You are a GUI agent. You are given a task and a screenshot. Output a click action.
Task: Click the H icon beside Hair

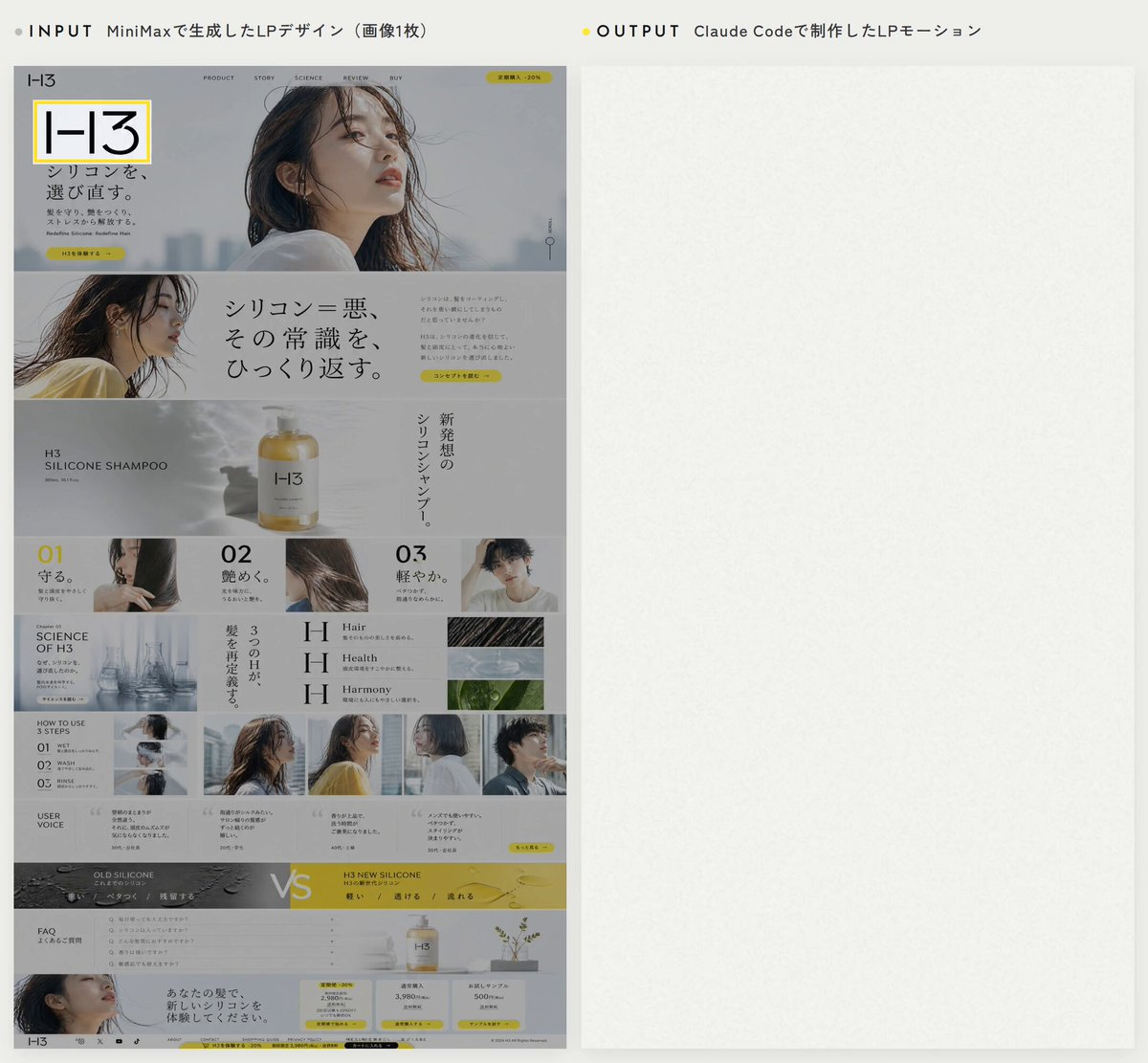pyautogui.click(x=316, y=631)
